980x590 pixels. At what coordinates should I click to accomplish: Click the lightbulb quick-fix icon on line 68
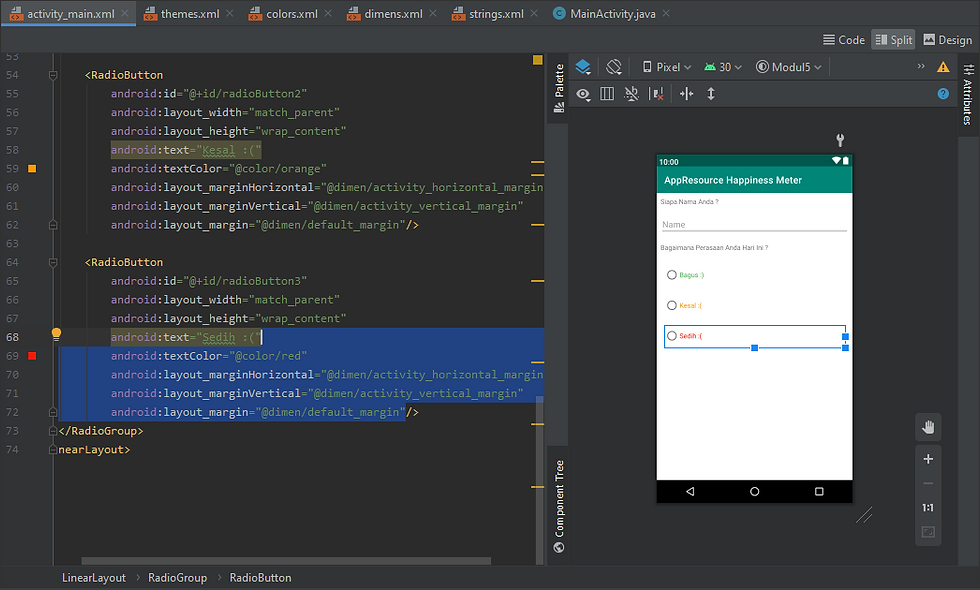pos(56,334)
